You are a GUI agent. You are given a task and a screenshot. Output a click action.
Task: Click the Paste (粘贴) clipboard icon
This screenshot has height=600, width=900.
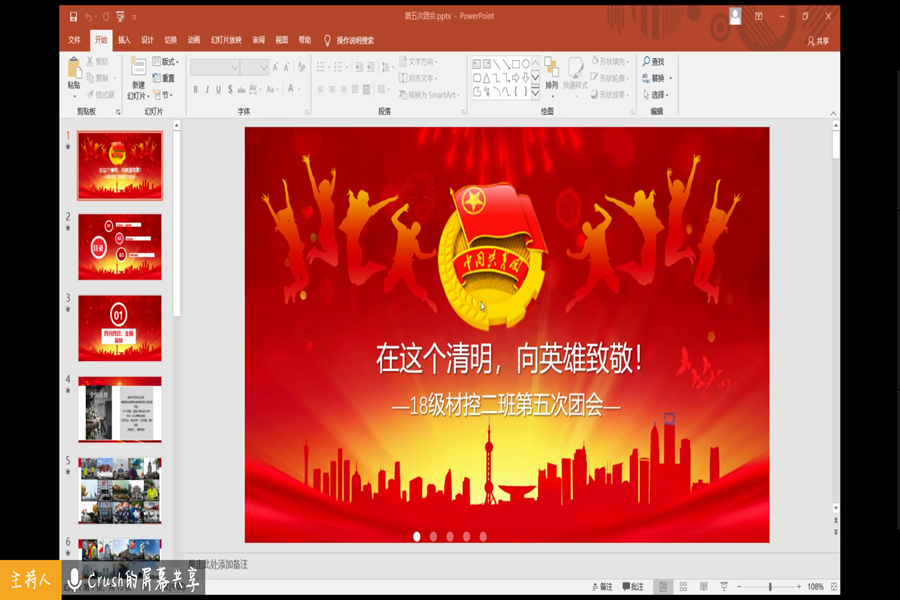[x=74, y=68]
